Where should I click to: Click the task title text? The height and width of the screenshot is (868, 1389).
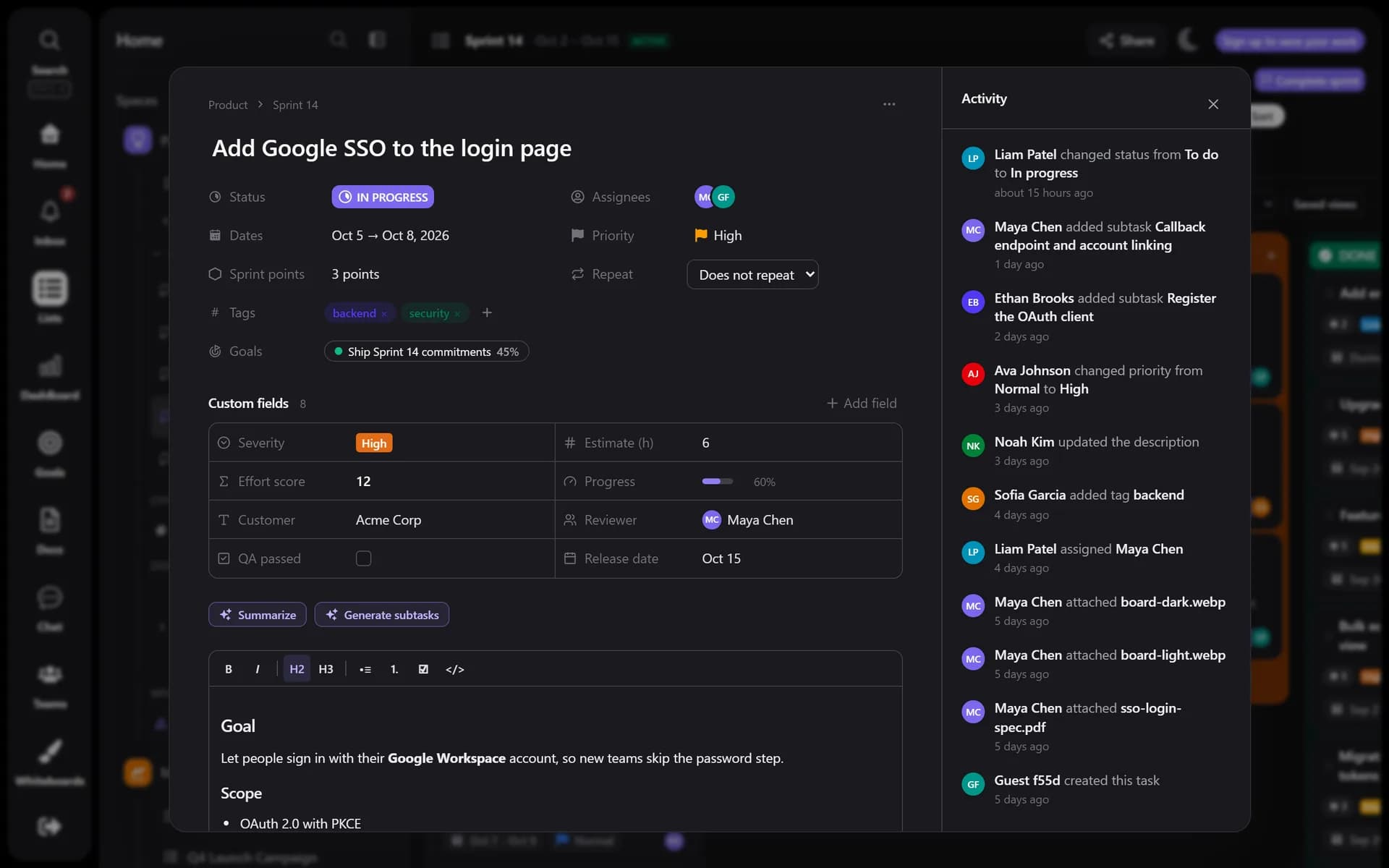pos(391,148)
